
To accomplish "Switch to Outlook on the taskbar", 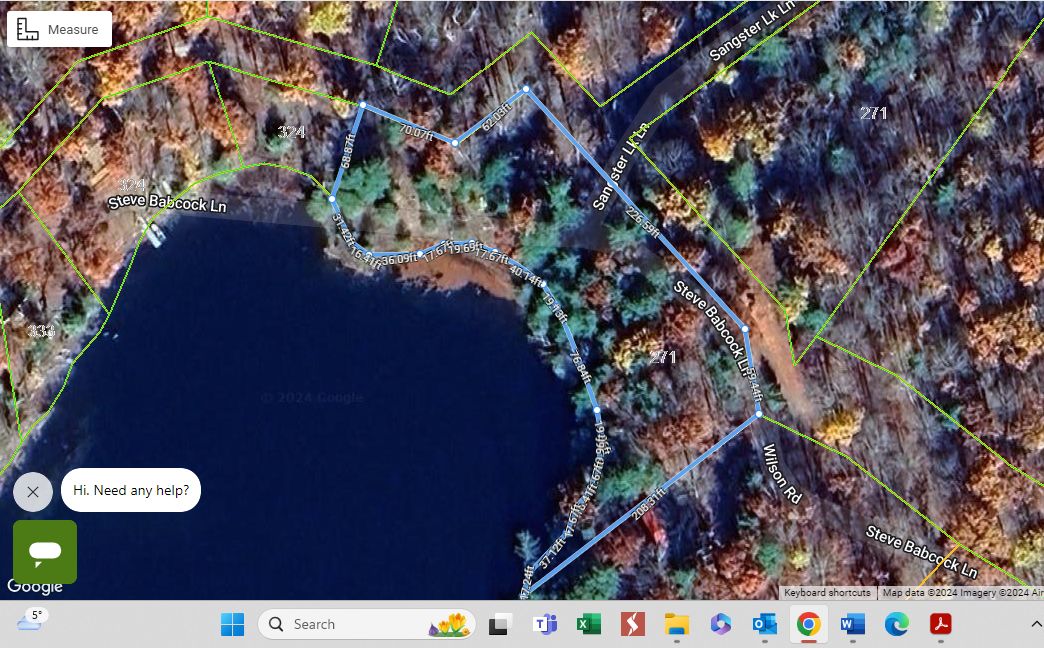I will pyautogui.click(x=765, y=624).
